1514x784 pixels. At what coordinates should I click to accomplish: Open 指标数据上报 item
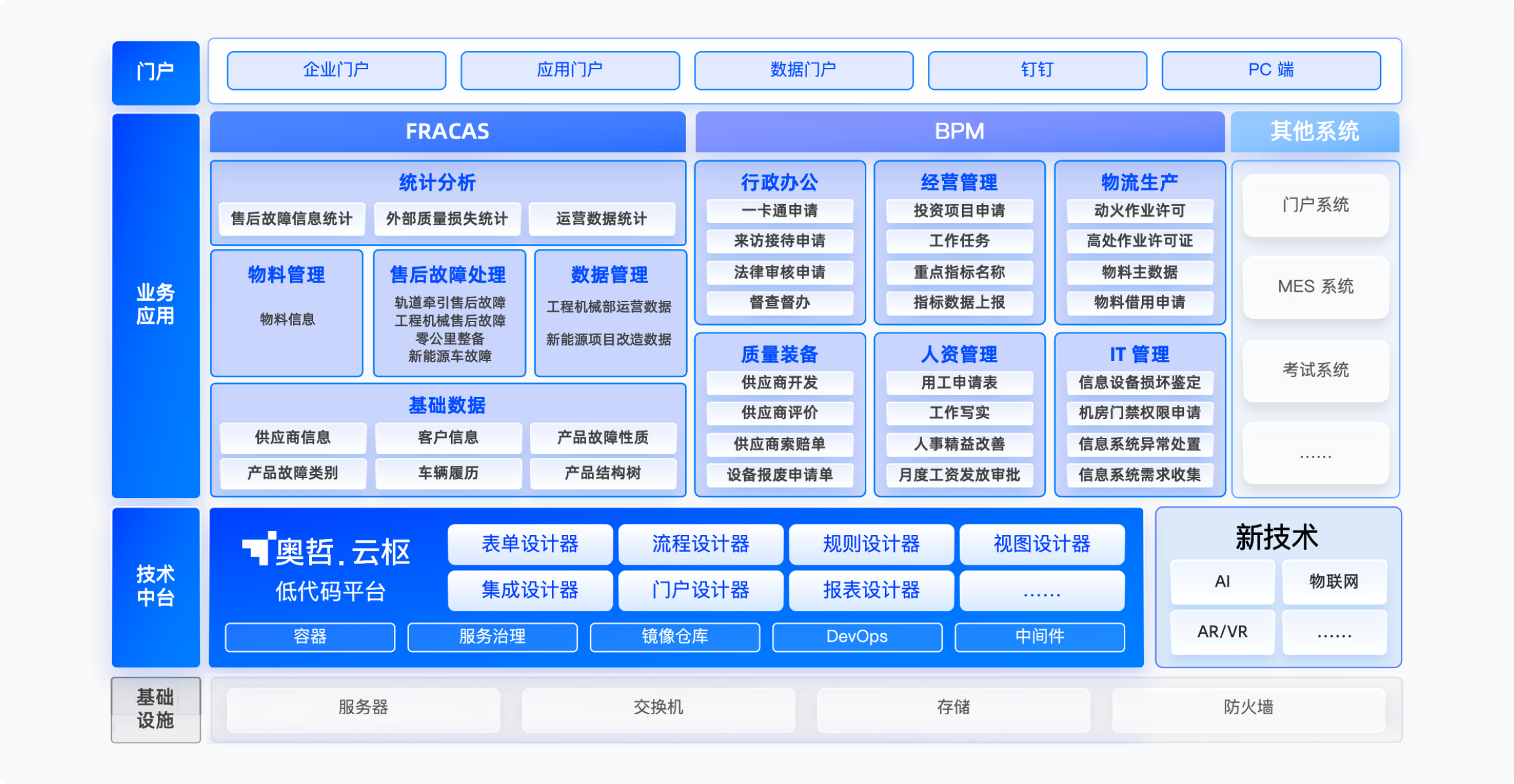[x=960, y=303]
